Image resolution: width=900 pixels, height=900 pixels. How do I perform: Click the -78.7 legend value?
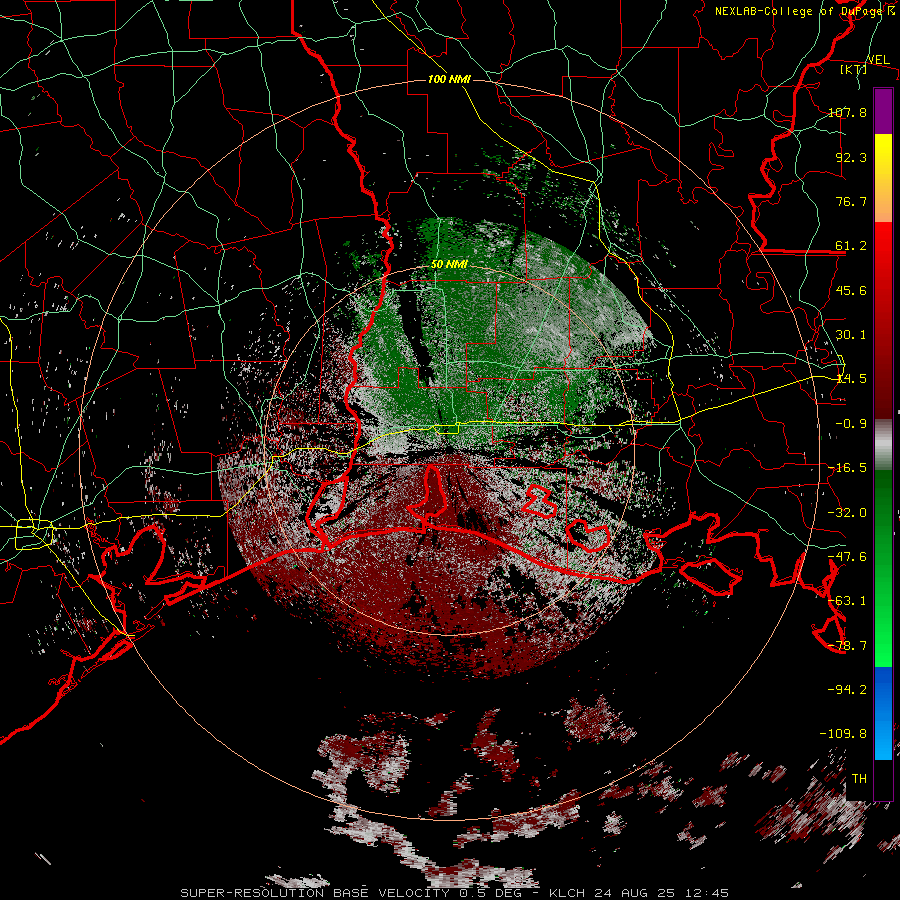[x=847, y=646]
